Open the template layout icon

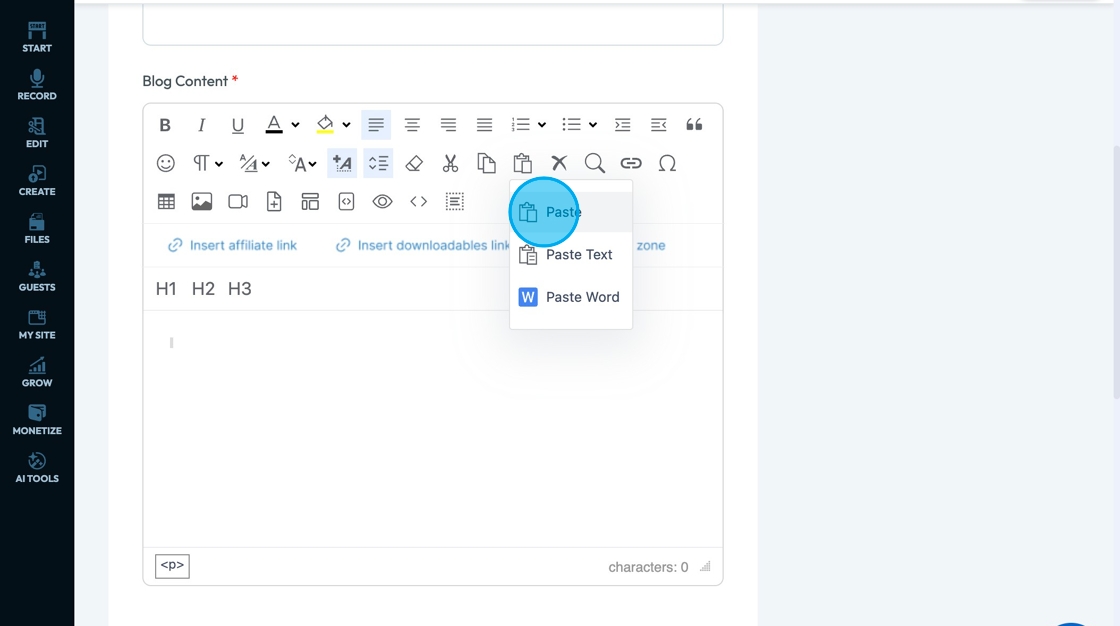[x=310, y=202]
